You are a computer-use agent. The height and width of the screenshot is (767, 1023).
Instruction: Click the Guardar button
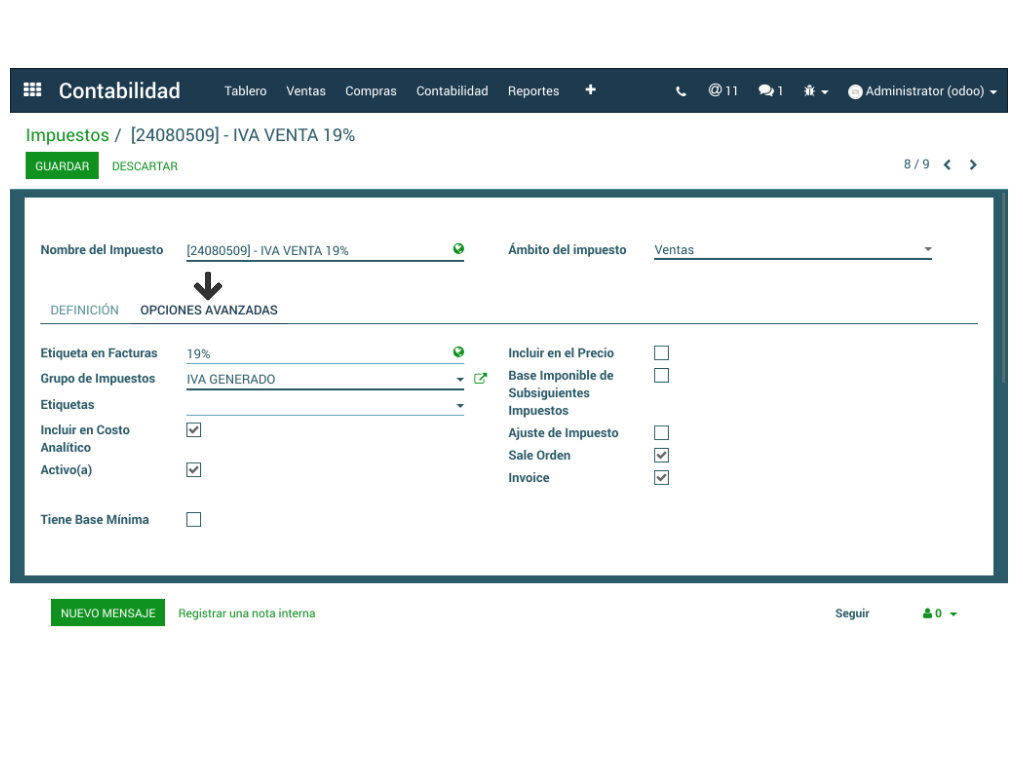pyautogui.click(x=62, y=166)
